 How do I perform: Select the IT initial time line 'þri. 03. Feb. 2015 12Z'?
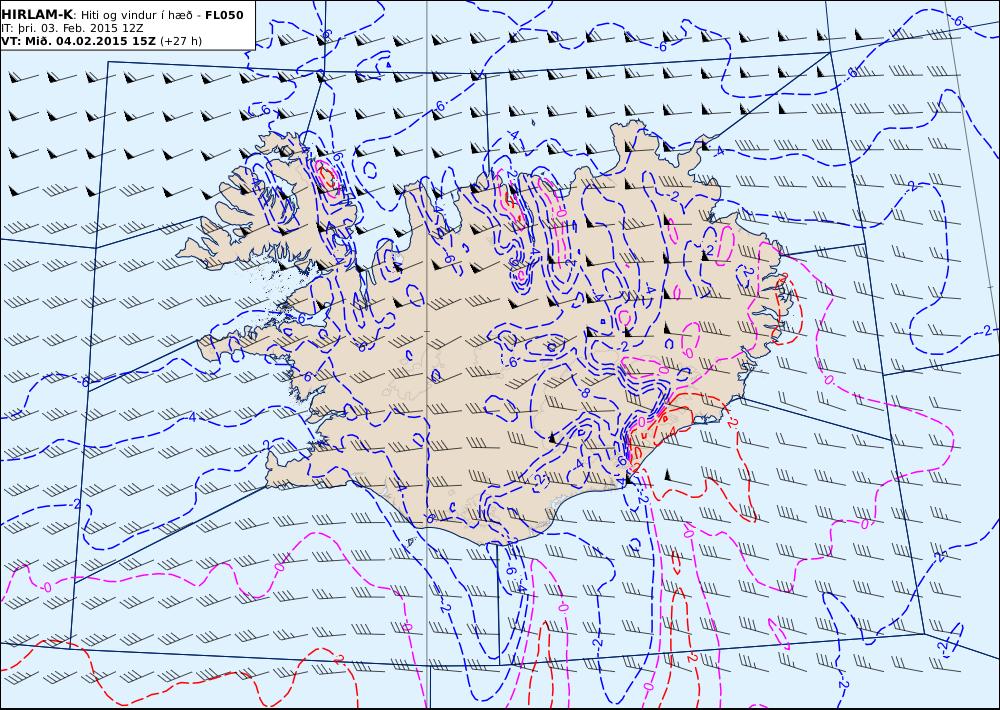[x=80, y=28]
